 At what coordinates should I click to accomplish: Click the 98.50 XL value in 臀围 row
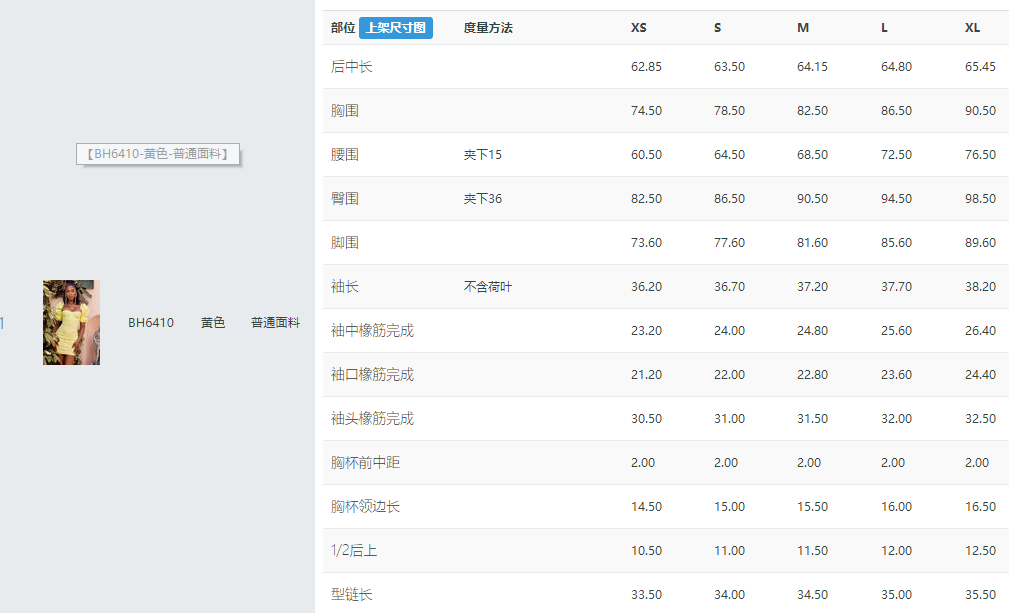click(x=980, y=199)
